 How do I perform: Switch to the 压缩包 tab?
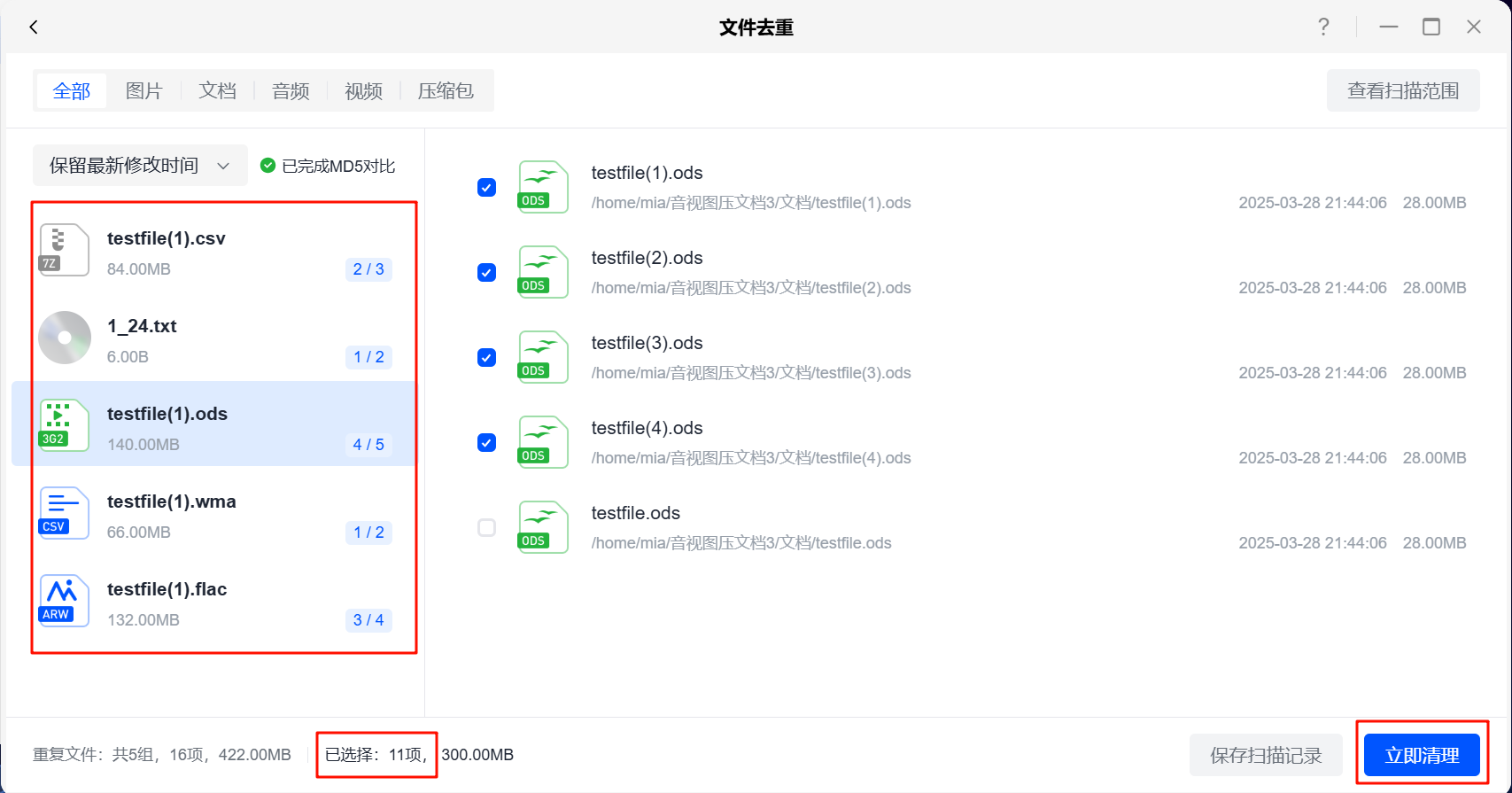[446, 91]
